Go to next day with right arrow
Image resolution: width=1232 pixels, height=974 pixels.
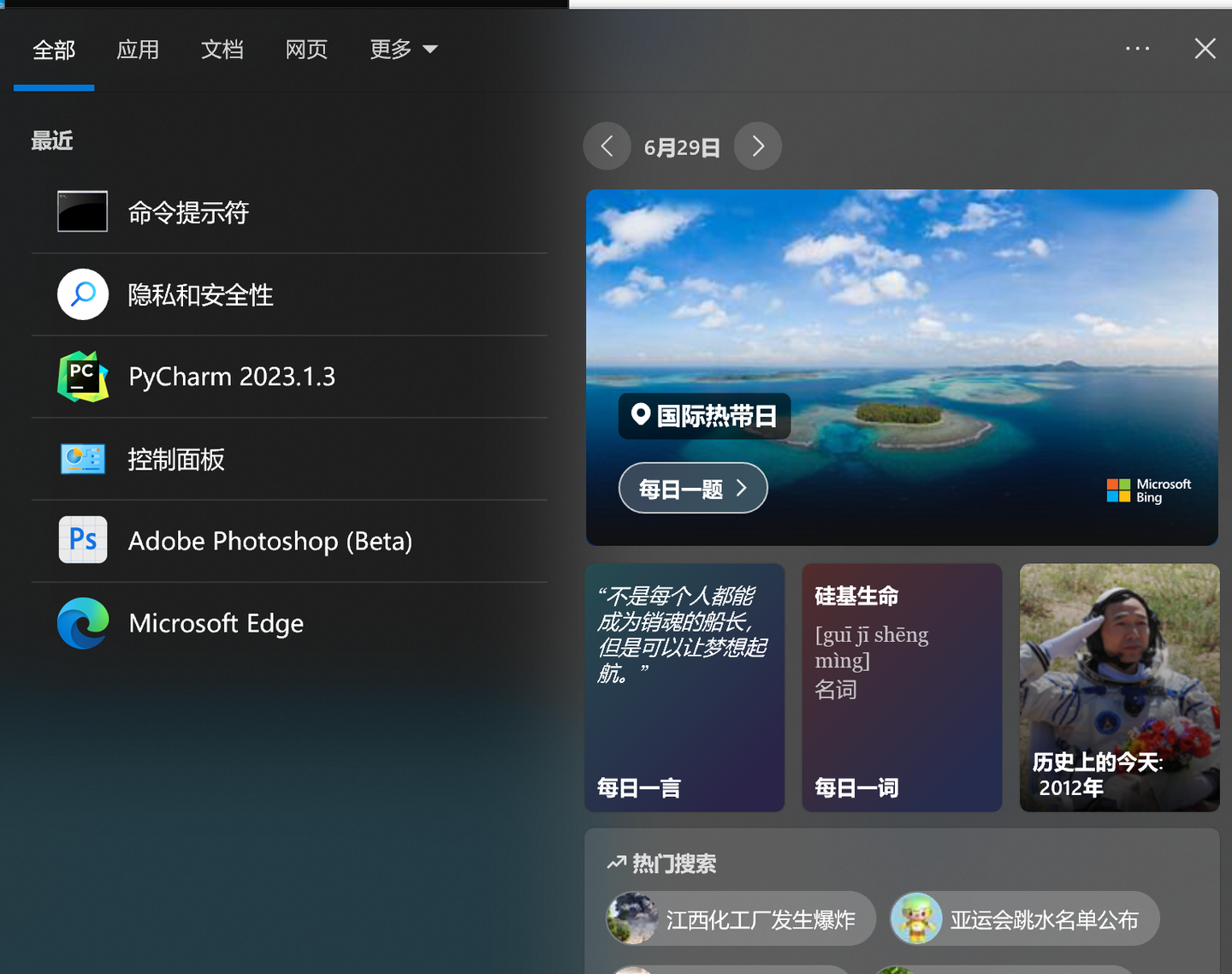(x=757, y=146)
